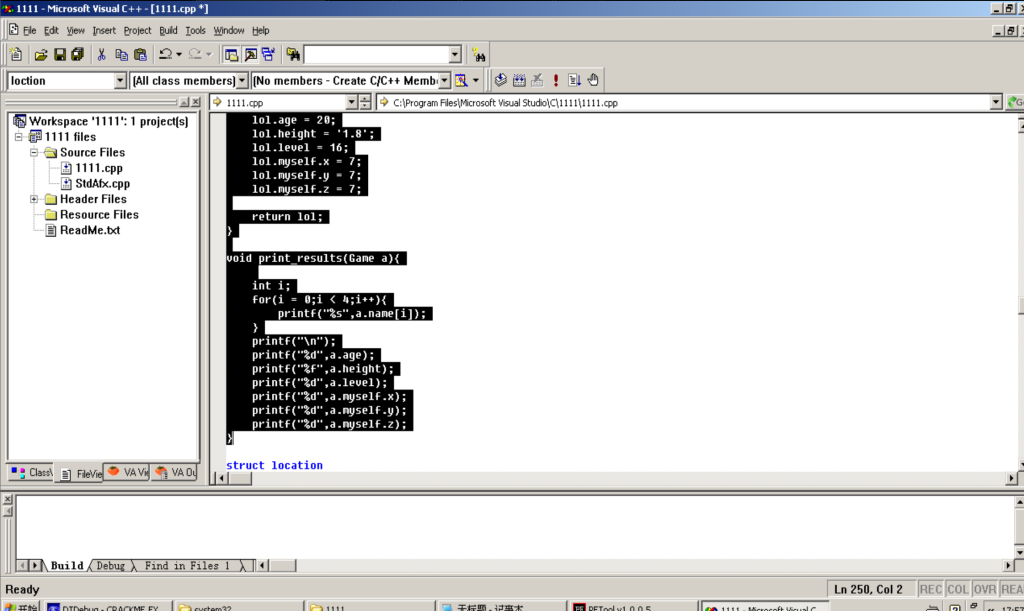This screenshot has height=611, width=1024.
Task: Click the red exclamation Execute Program icon
Action: tap(555, 80)
